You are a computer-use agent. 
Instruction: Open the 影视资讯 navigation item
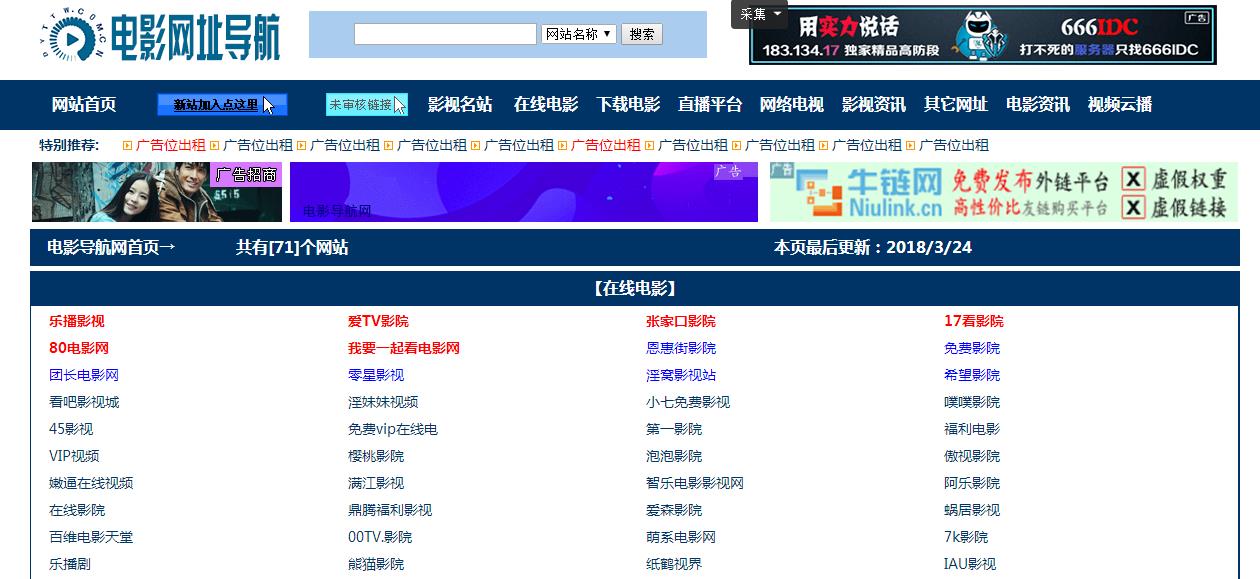tap(874, 104)
